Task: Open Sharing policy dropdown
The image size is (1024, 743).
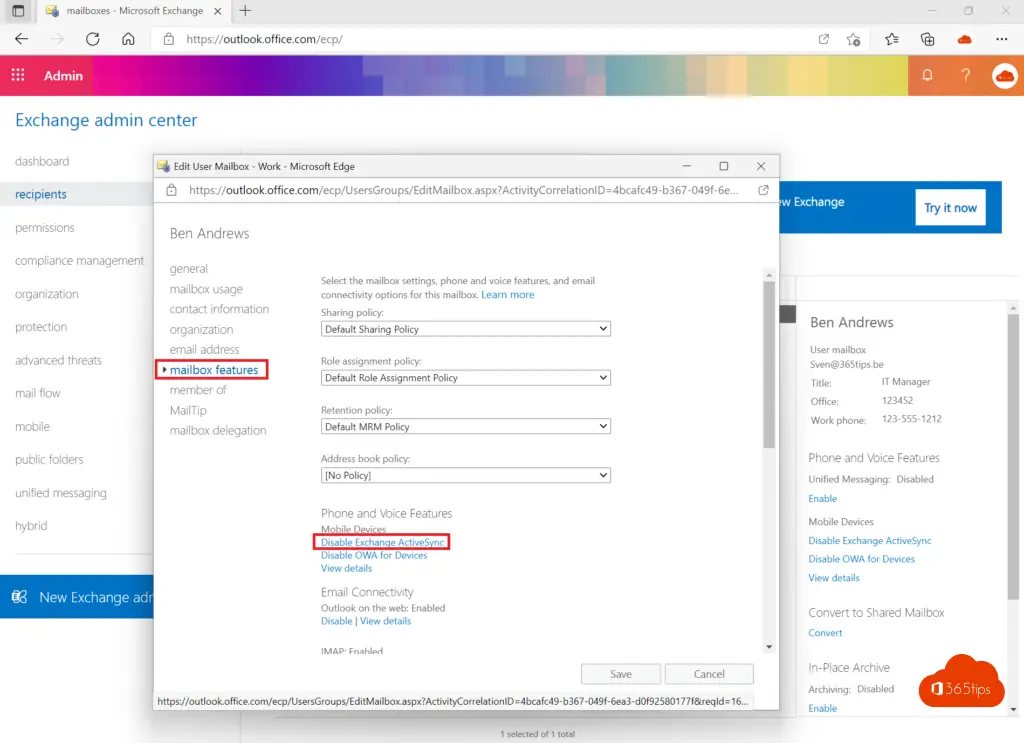Action: point(466,329)
